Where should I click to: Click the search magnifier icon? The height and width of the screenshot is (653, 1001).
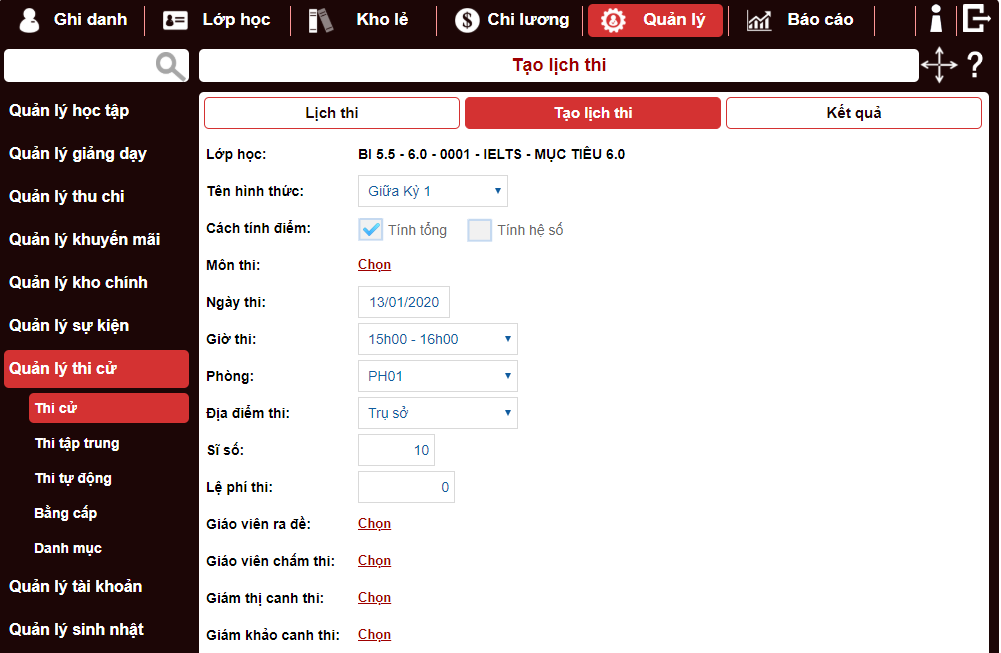pos(170,65)
